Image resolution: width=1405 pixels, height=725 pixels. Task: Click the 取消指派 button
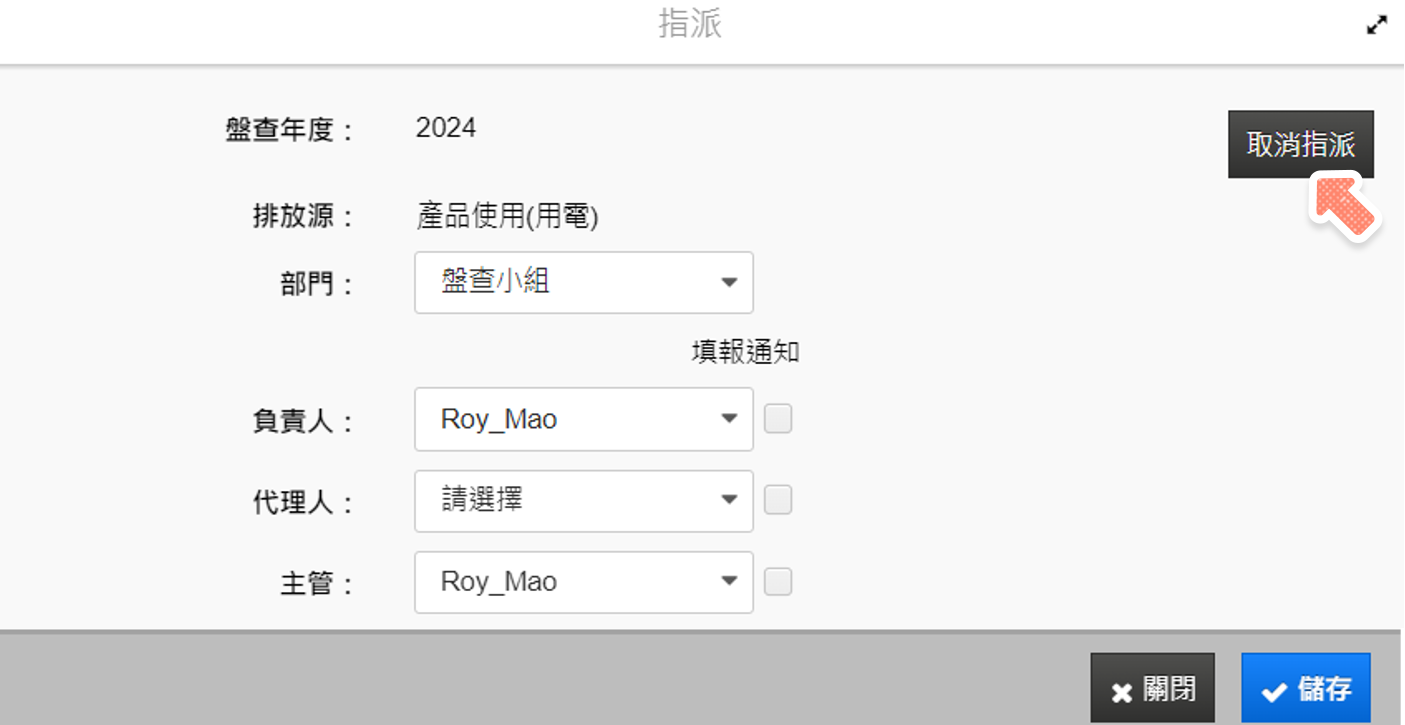click(1300, 145)
